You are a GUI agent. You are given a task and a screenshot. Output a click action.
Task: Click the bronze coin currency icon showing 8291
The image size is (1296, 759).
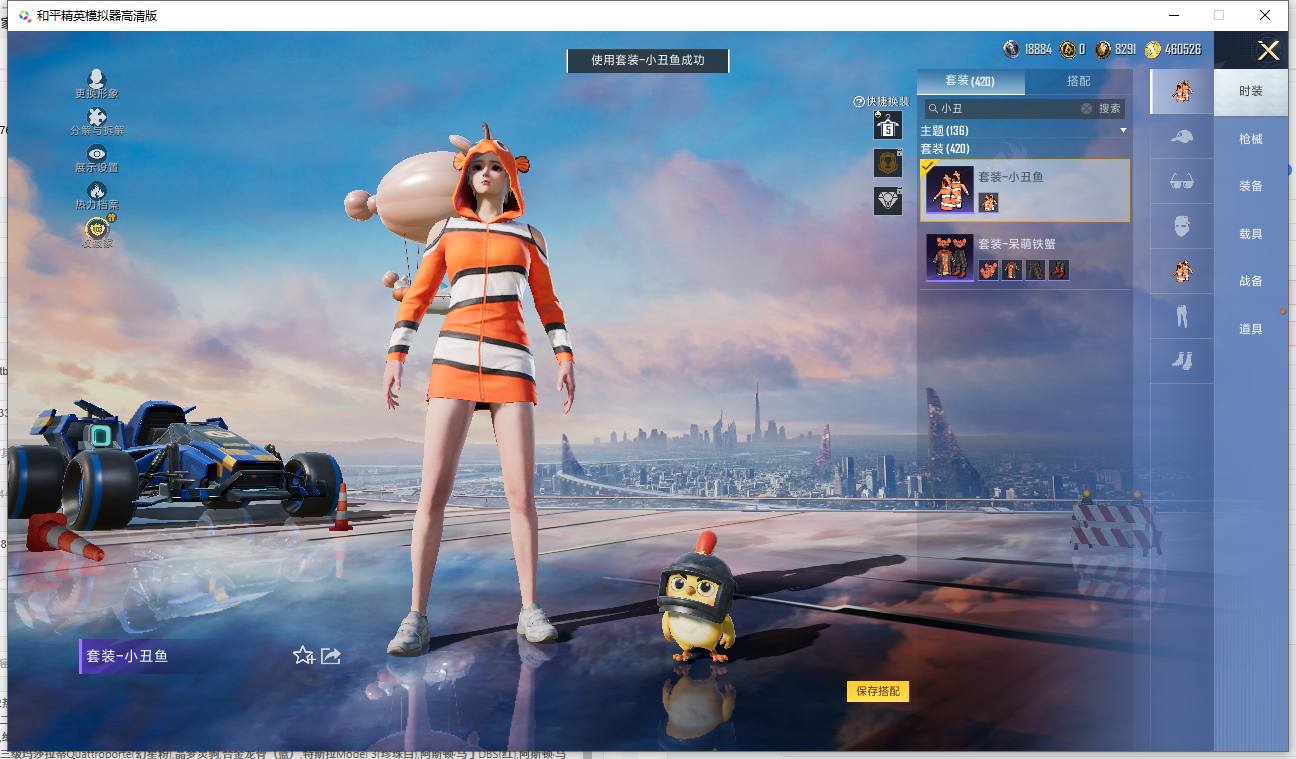1103,49
